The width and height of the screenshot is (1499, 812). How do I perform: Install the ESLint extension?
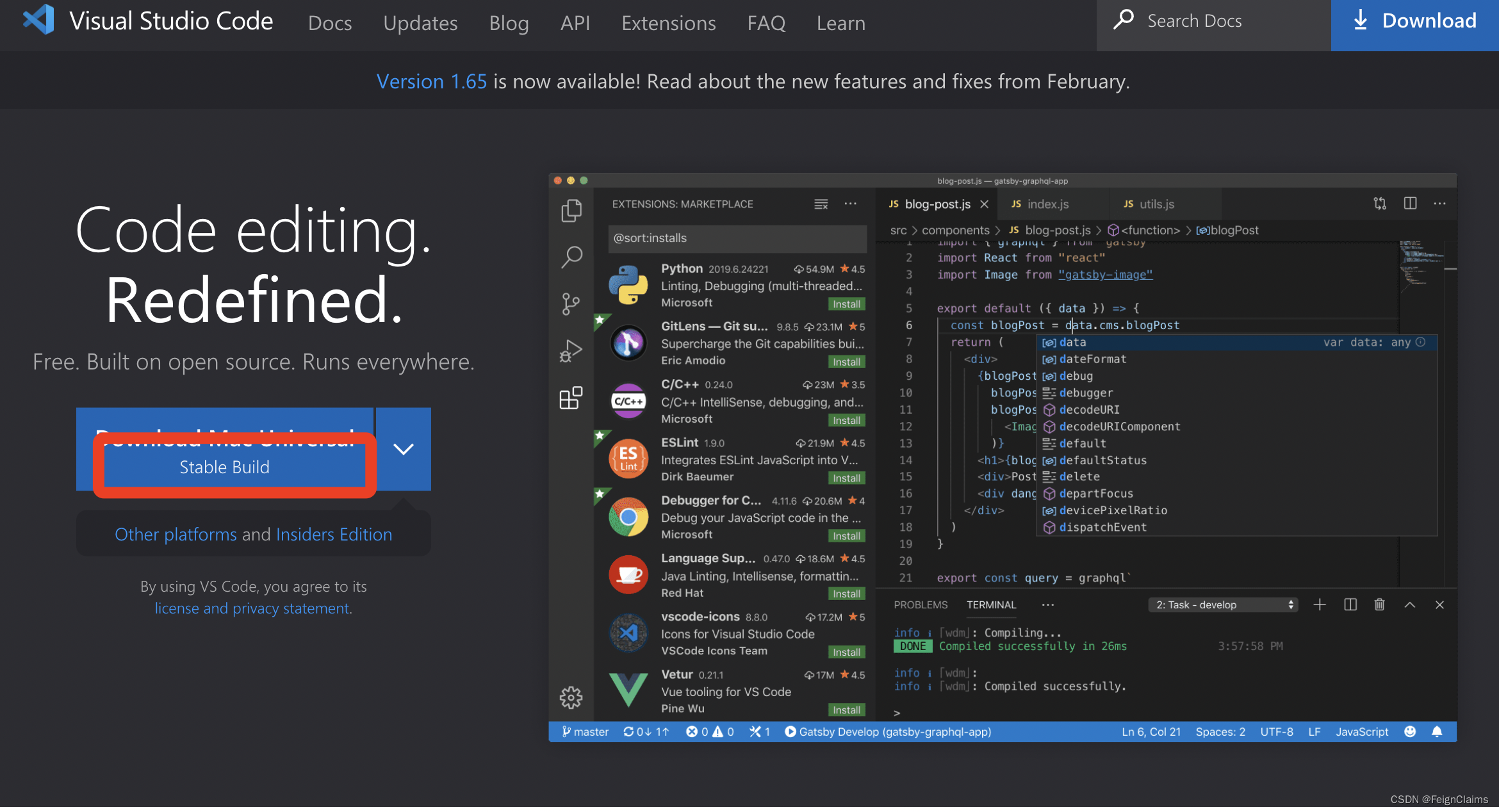pyautogui.click(x=847, y=478)
